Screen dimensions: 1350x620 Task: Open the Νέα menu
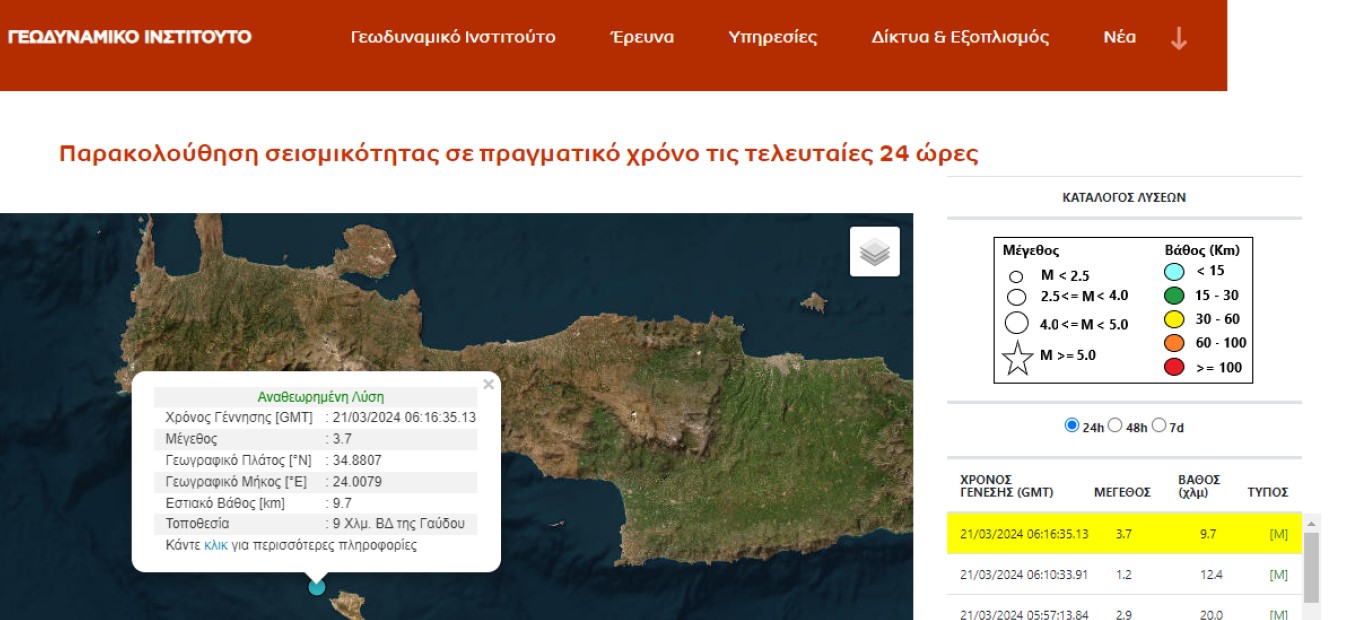click(1119, 38)
